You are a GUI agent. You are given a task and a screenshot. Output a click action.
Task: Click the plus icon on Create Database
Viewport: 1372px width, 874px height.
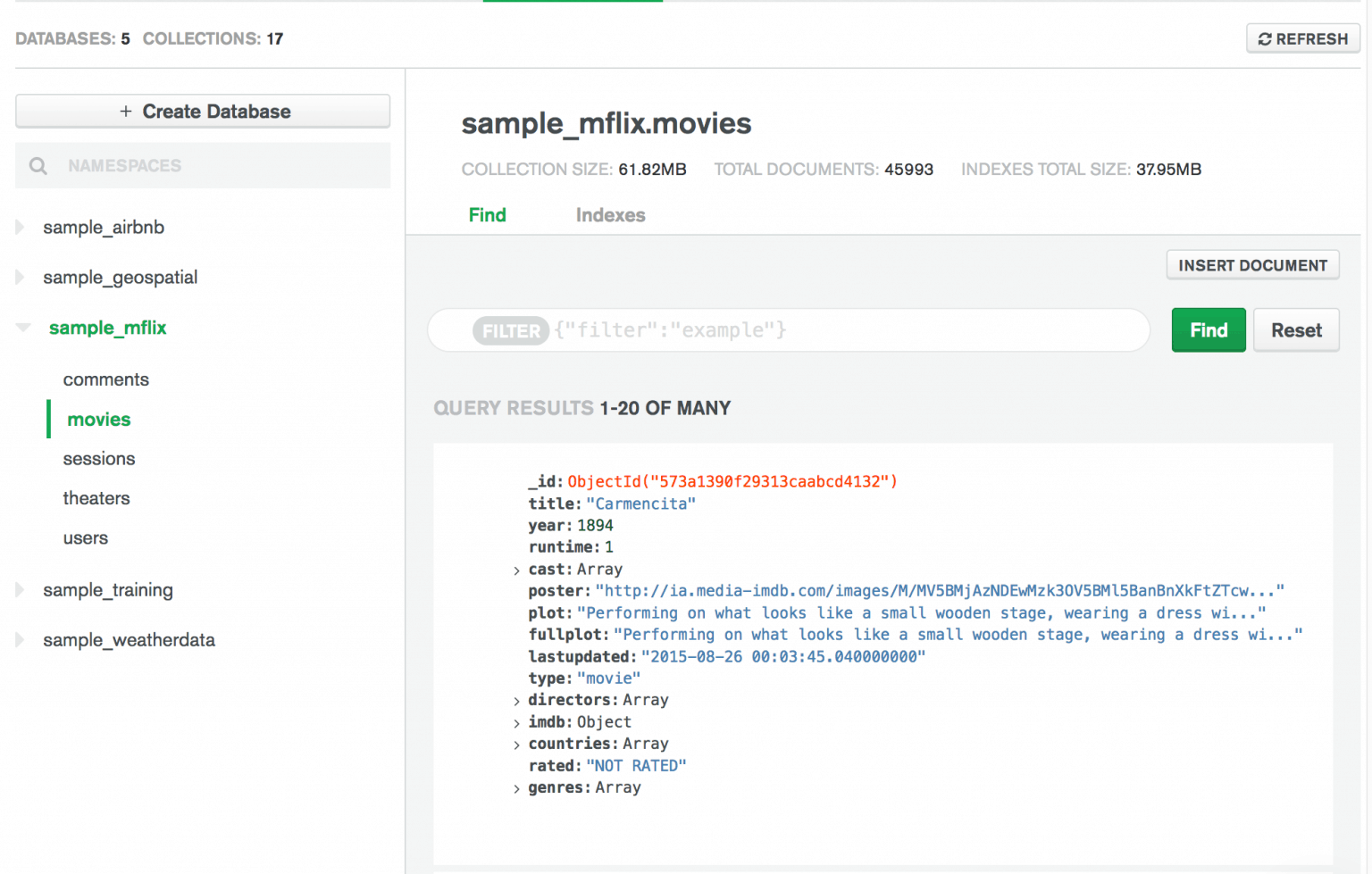pyautogui.click(x=126, y=112)
